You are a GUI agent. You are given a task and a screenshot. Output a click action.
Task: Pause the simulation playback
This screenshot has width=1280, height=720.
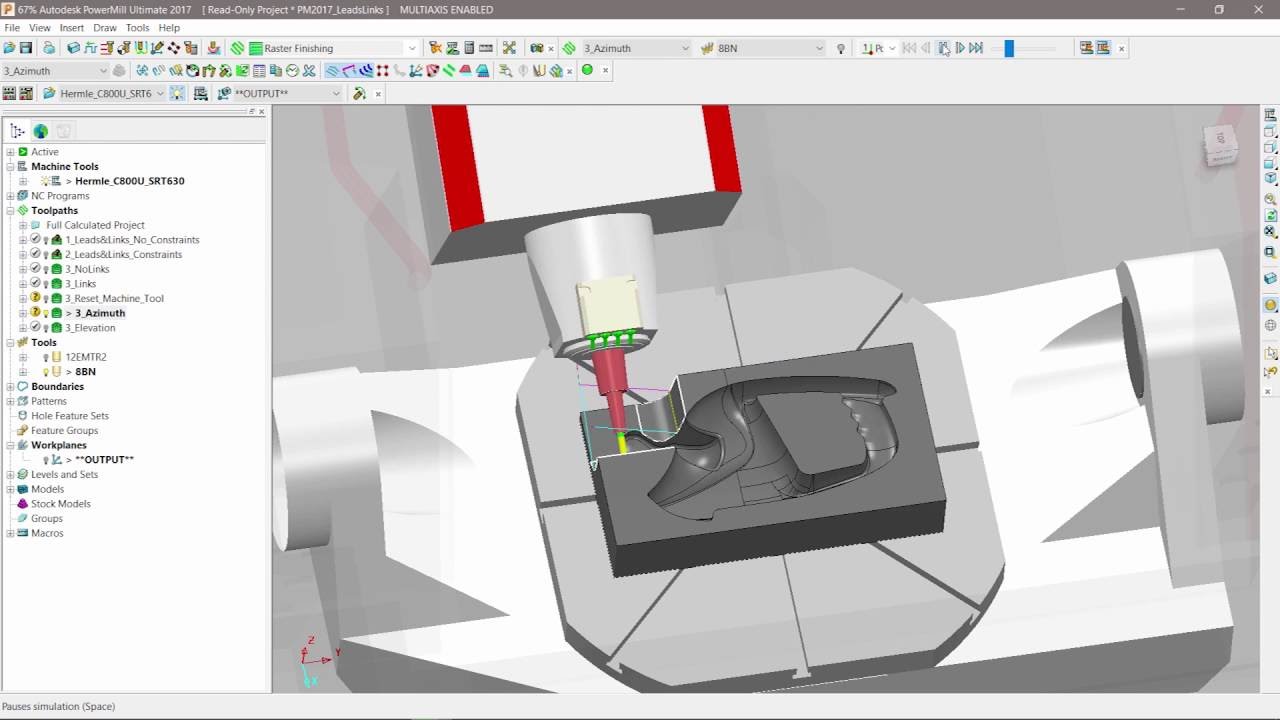click(943, 48)
